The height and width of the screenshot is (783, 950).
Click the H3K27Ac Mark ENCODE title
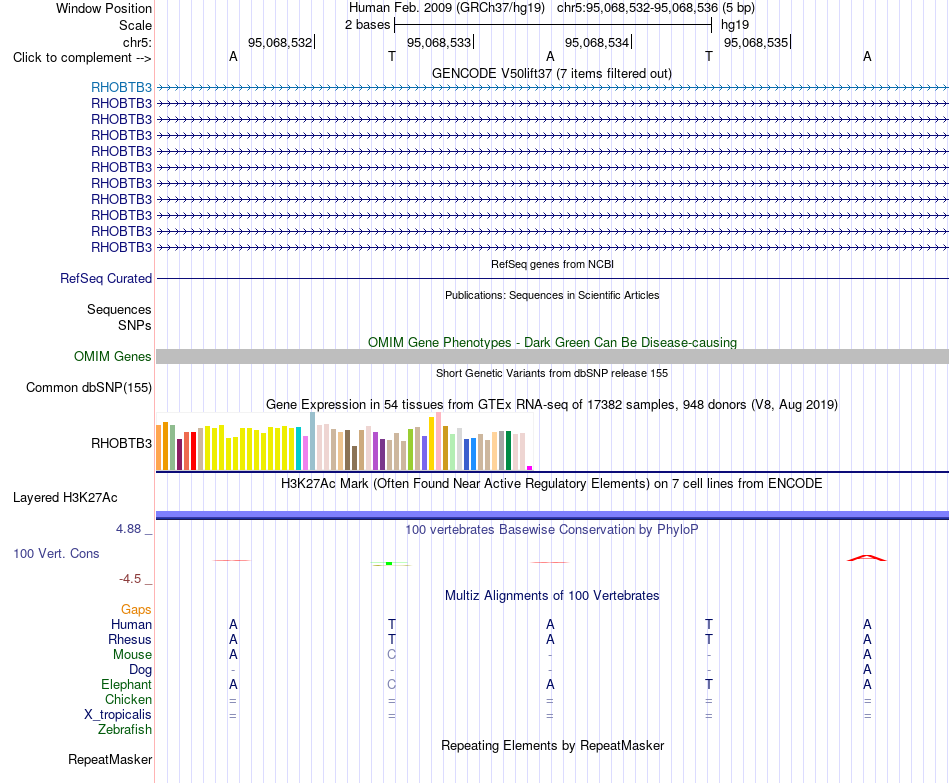pos(552,484)
